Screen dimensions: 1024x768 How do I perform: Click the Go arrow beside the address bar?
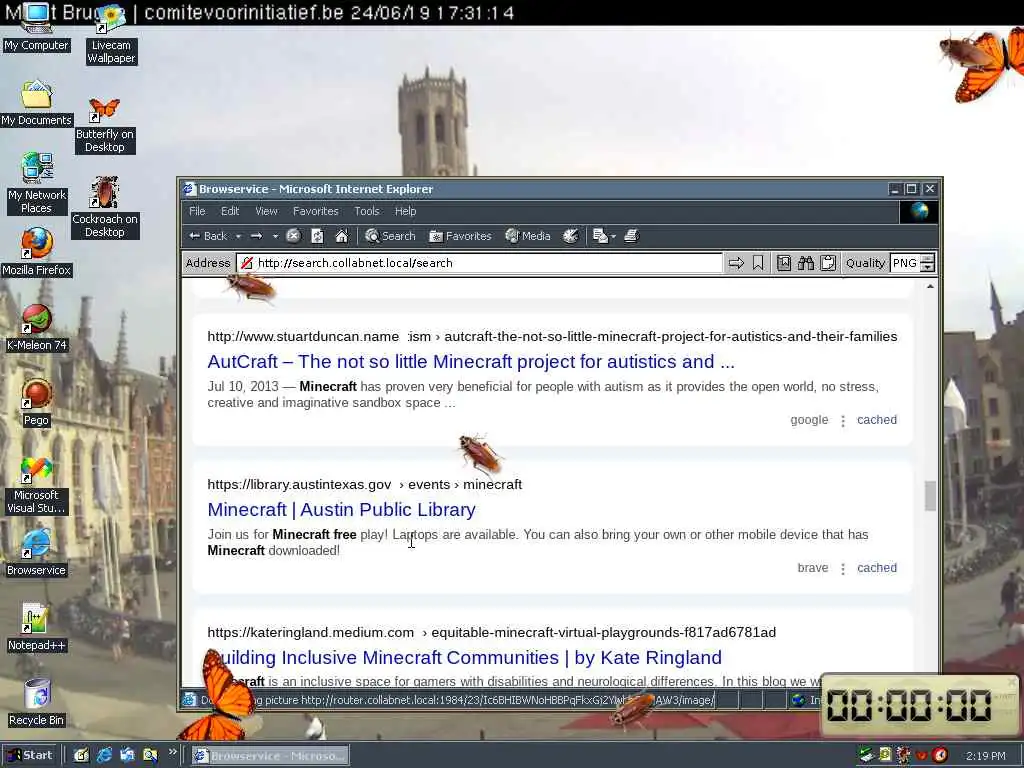click(x=736, y=263)
